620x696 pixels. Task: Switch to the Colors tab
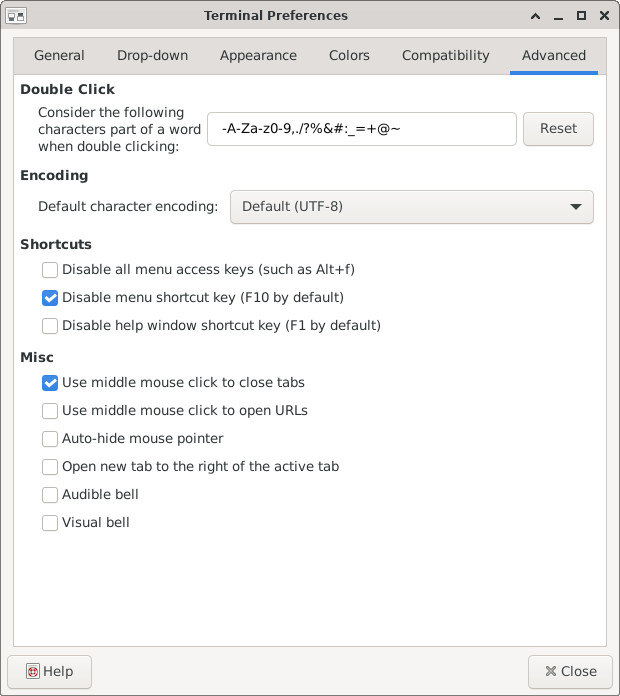pyautogui.click(x=349, y=55)
